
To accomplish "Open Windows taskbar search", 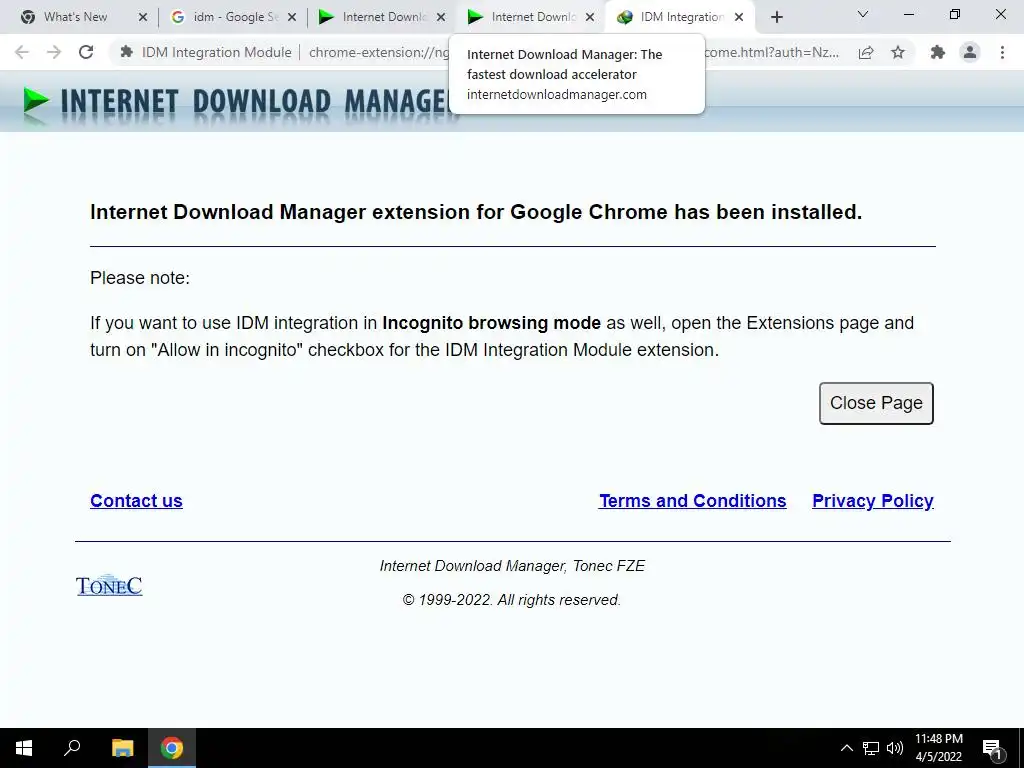I will click(72, 748).
